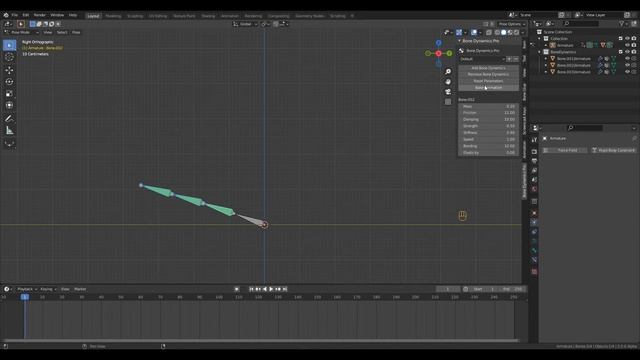This screenshot has height=360, width=640.
Task: Switch perspective/orthographic grid icon
Action: (448, 102)
